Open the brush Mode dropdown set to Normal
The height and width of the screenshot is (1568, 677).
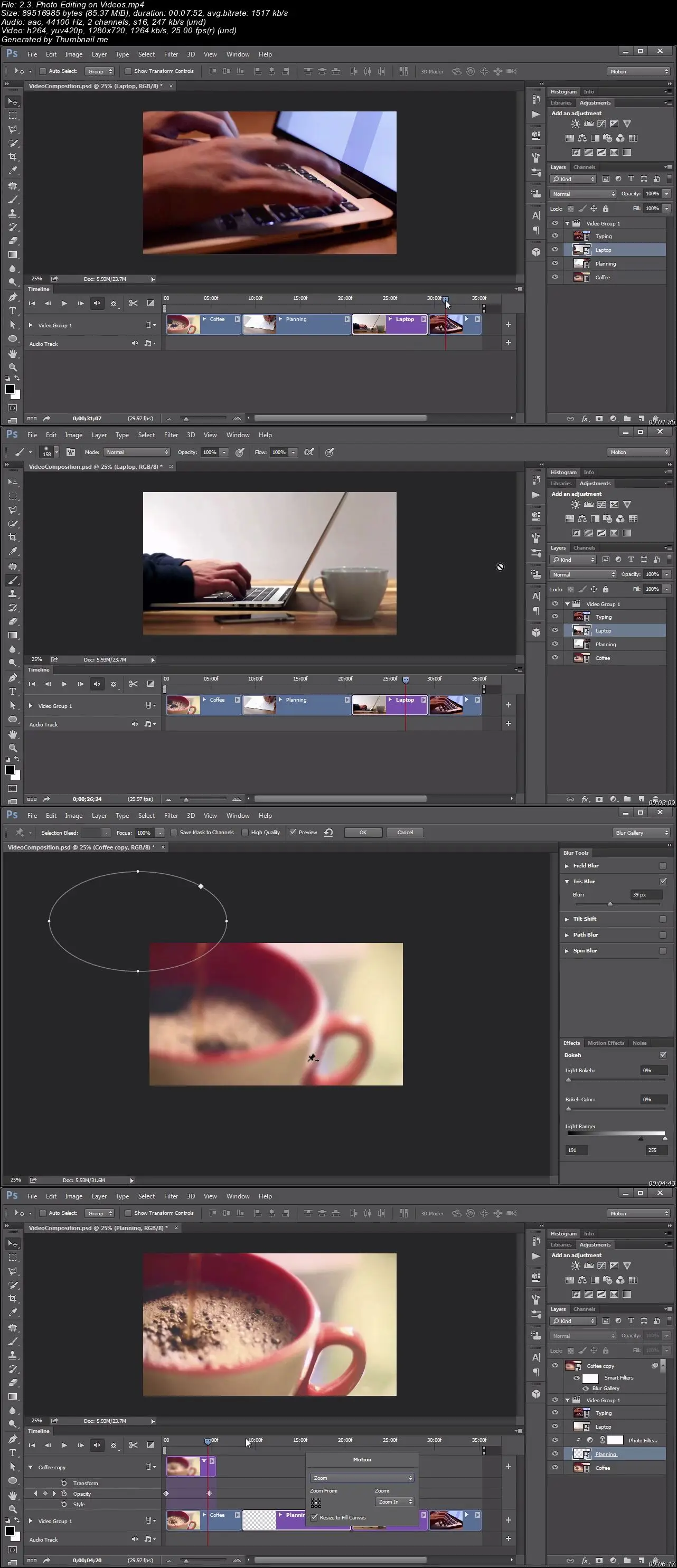point(136,452)
